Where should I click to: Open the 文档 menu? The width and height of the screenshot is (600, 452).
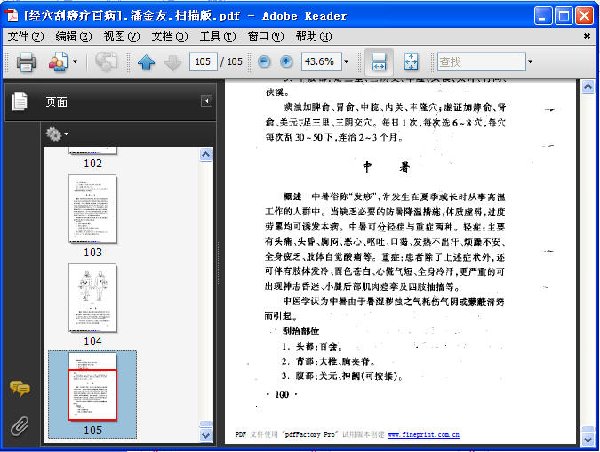(170, 36)
